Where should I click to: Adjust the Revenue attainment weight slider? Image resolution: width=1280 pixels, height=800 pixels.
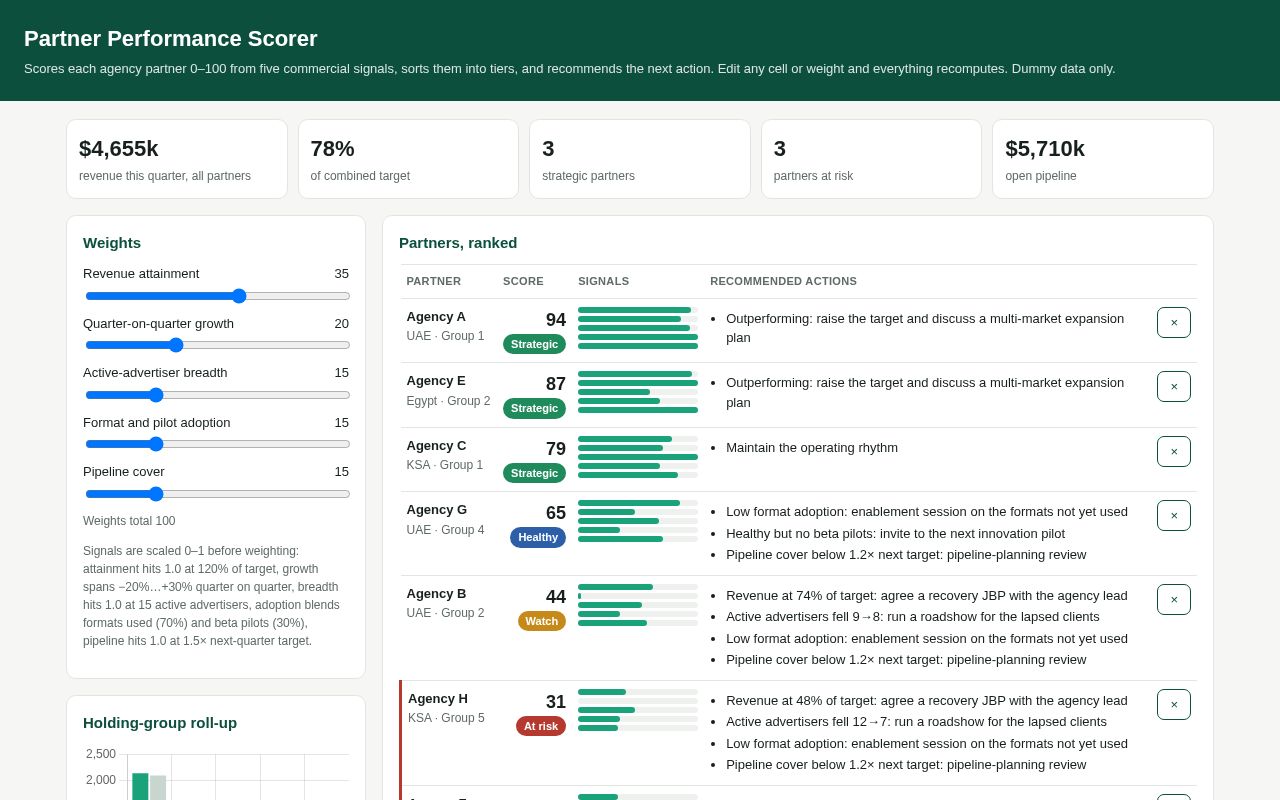[x=218, y=296]
